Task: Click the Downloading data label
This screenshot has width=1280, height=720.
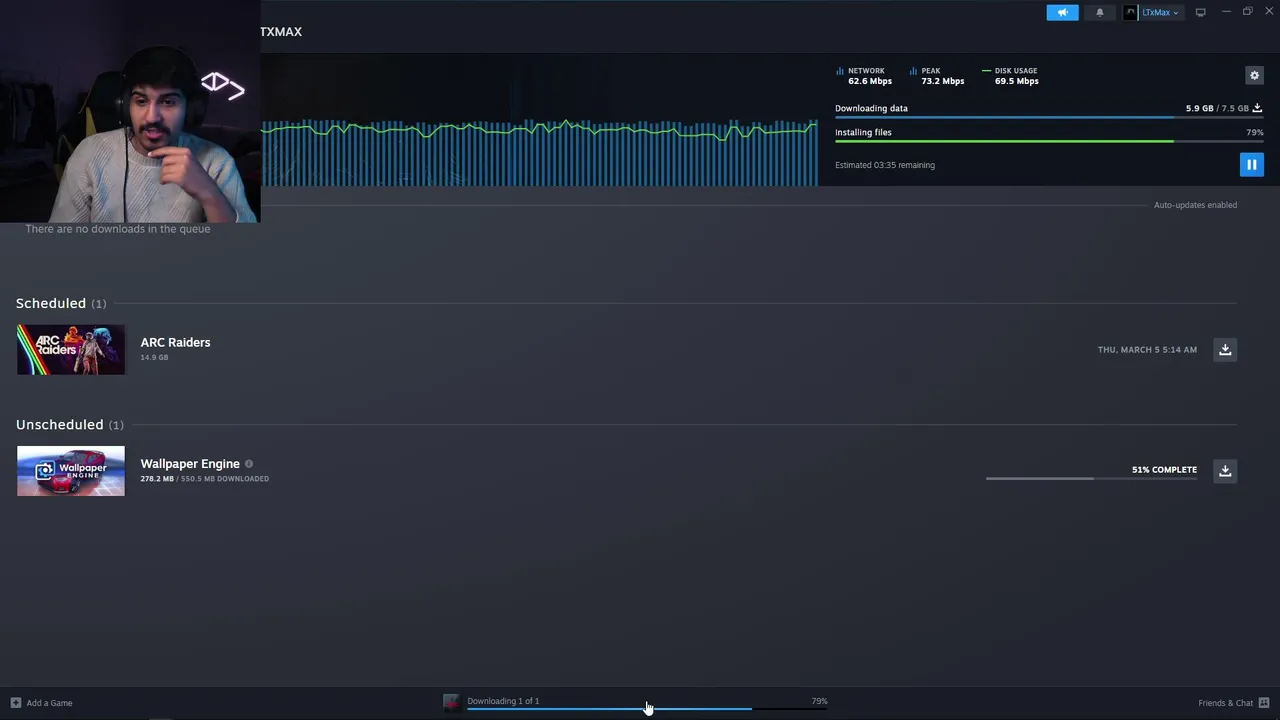Action: point(871,108)
